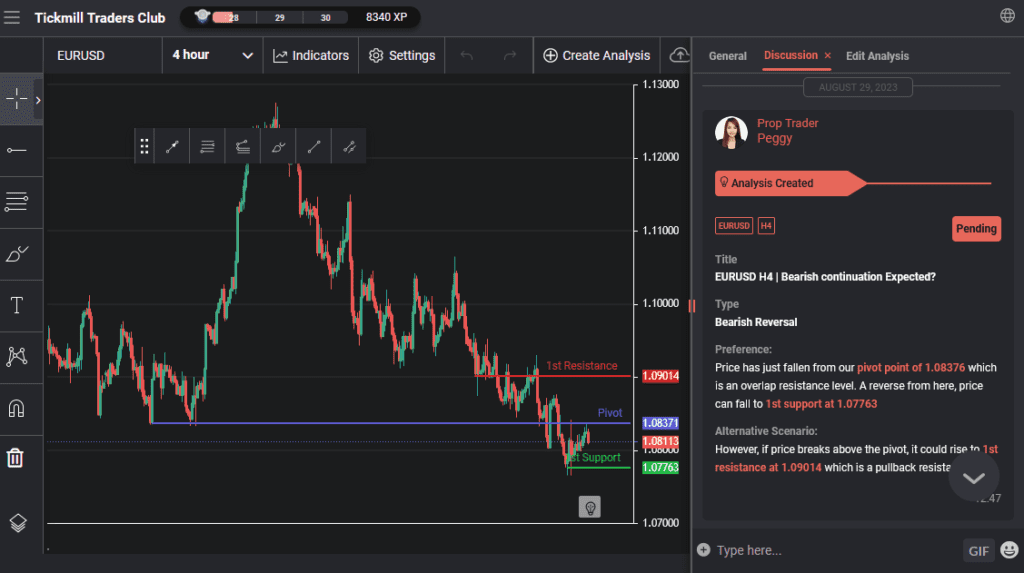Click the Prop Trader Peggy name
The height and width of the screenshot is (573, 1024).
click(787, 131)
